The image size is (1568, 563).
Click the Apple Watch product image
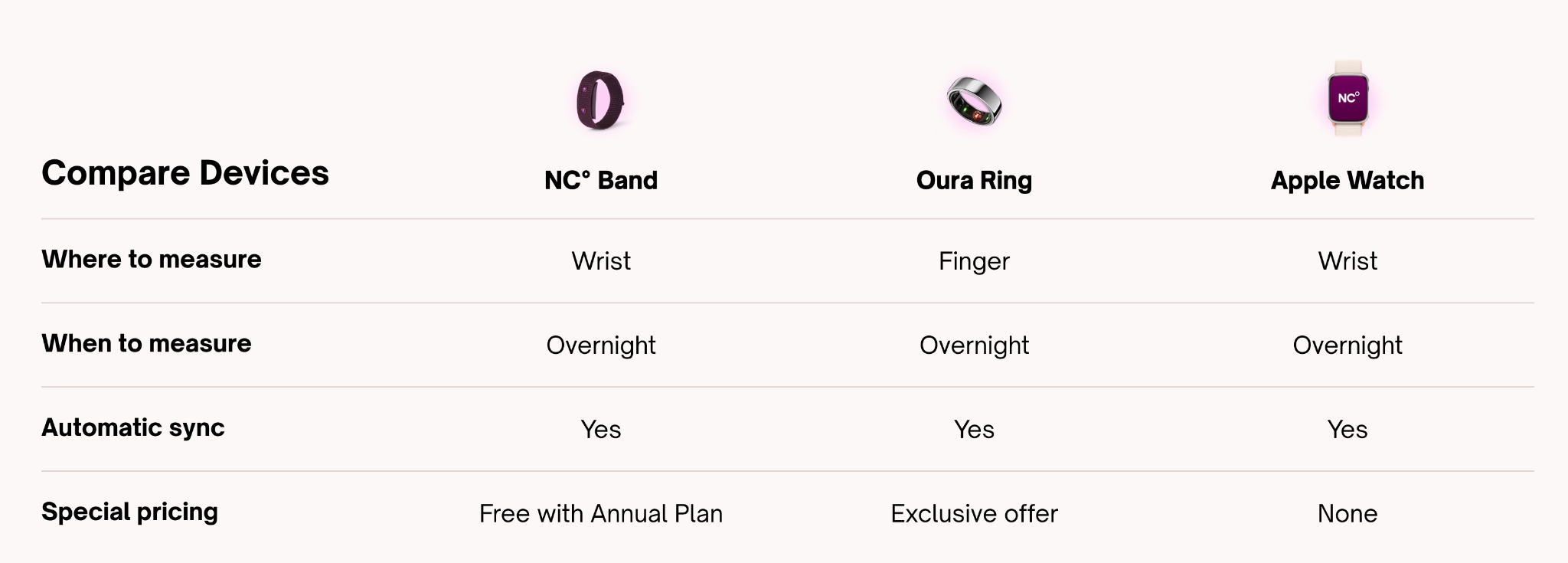1347,99
